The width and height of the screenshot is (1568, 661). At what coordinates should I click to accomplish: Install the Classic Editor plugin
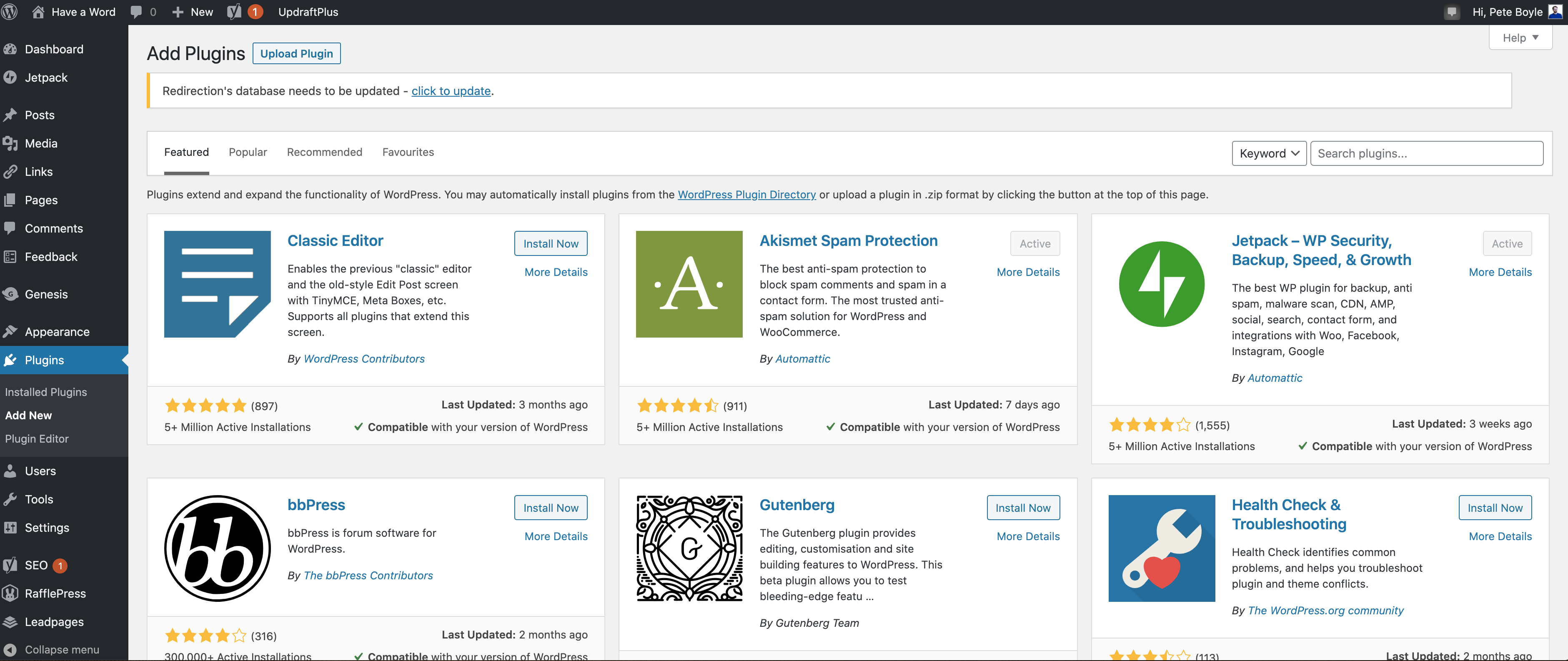tap(550, 243)
